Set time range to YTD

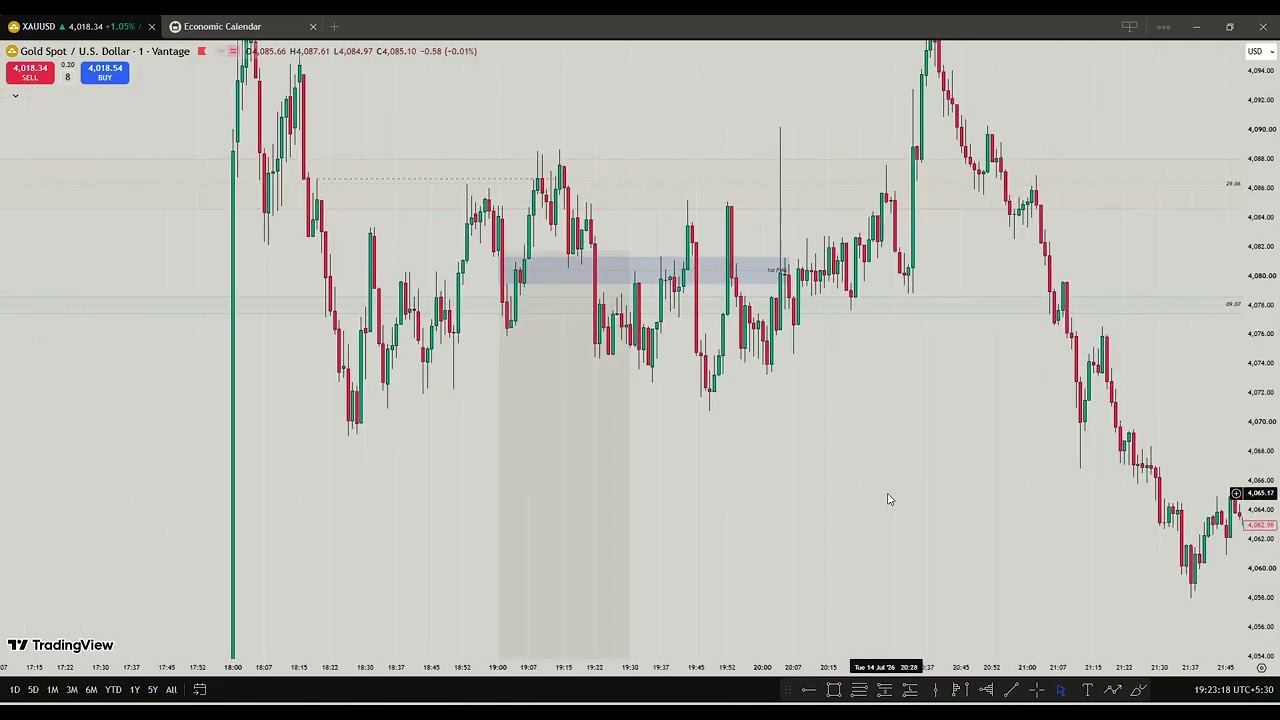[113, 690]
